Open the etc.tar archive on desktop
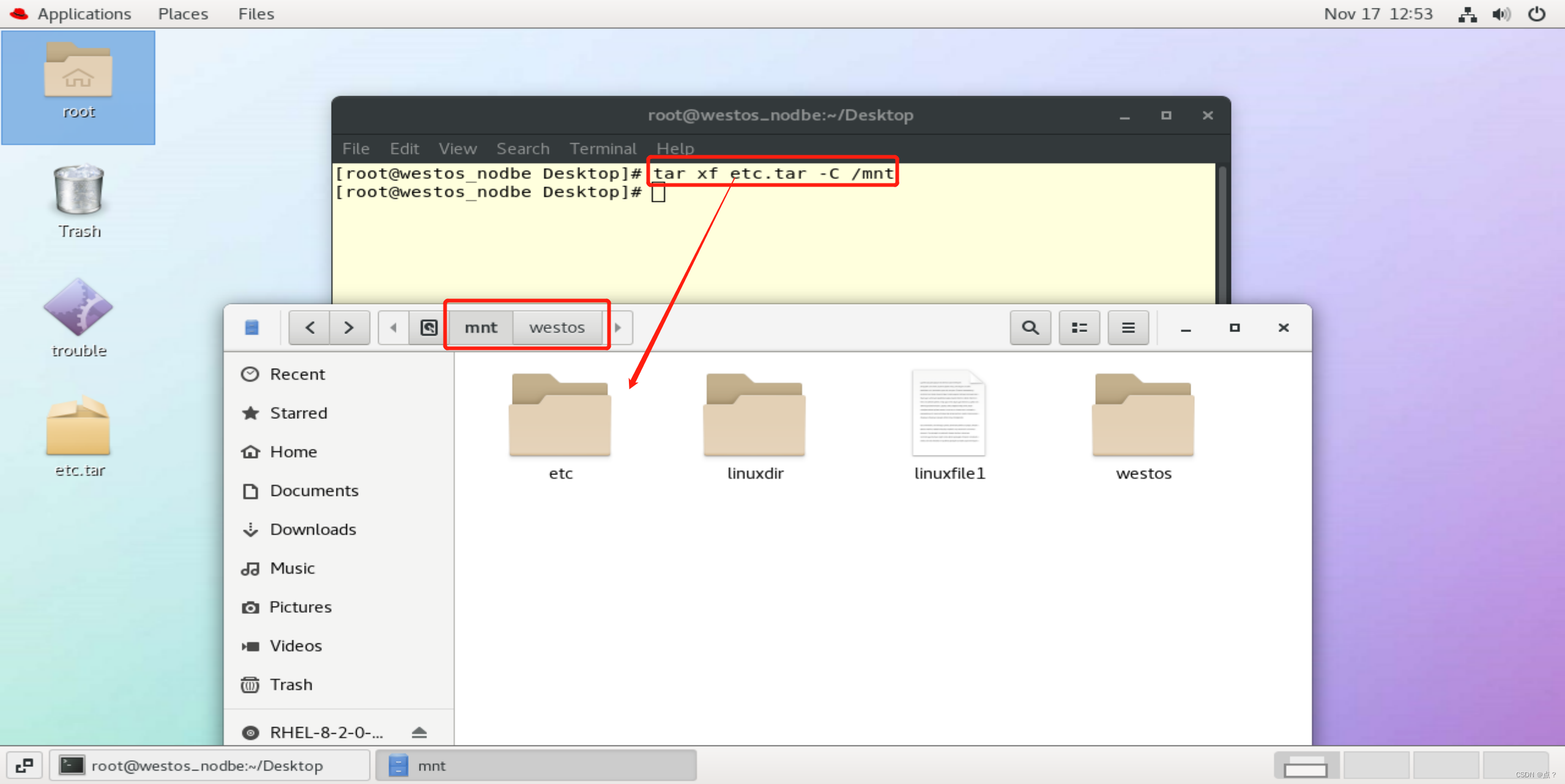 click(x=78, y=428)
